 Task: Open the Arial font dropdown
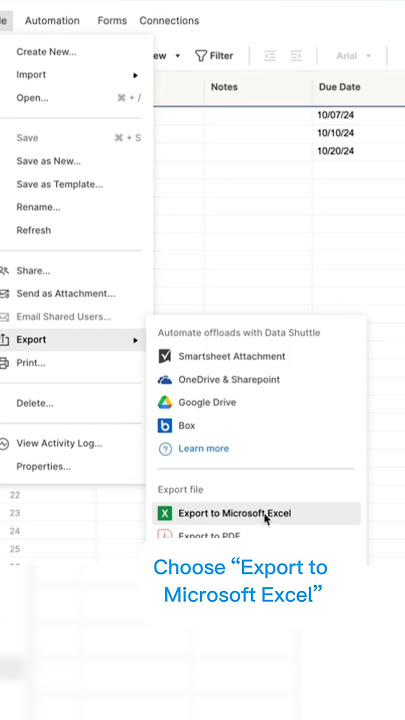[x=353, y=56]
